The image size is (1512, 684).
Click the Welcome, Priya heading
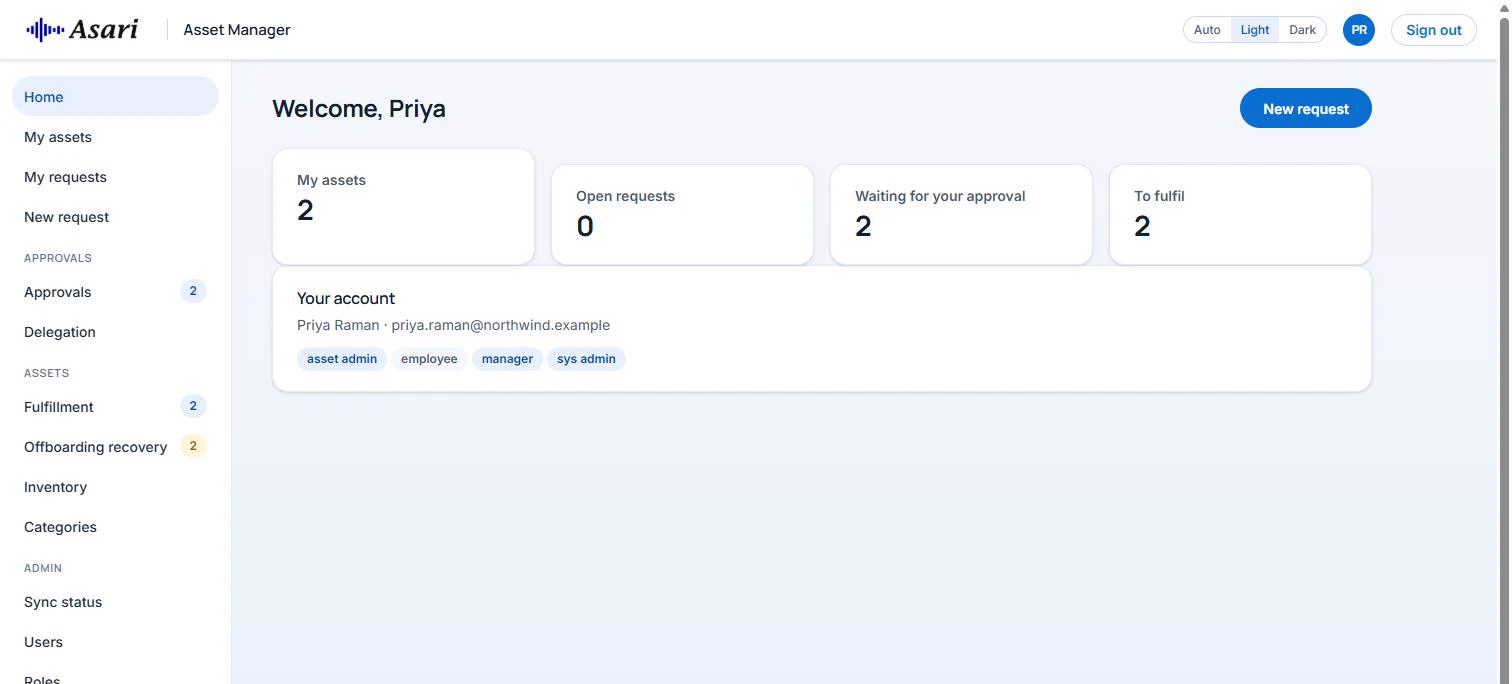pos(359,109)
